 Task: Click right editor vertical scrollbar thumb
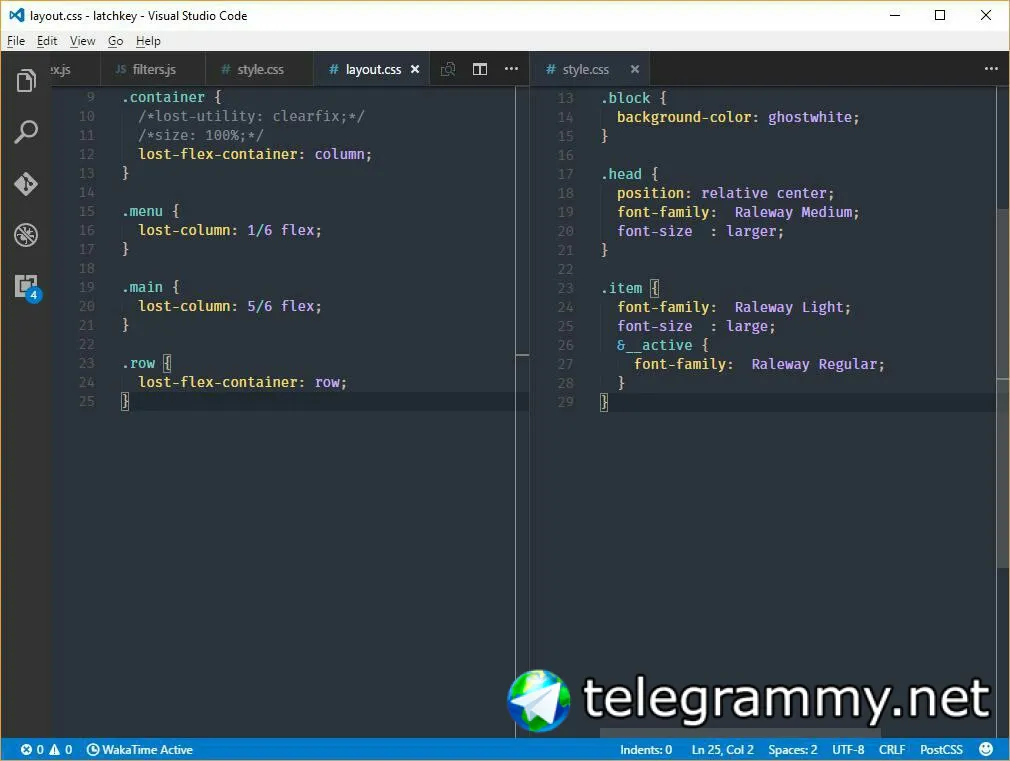(1003, 387)
